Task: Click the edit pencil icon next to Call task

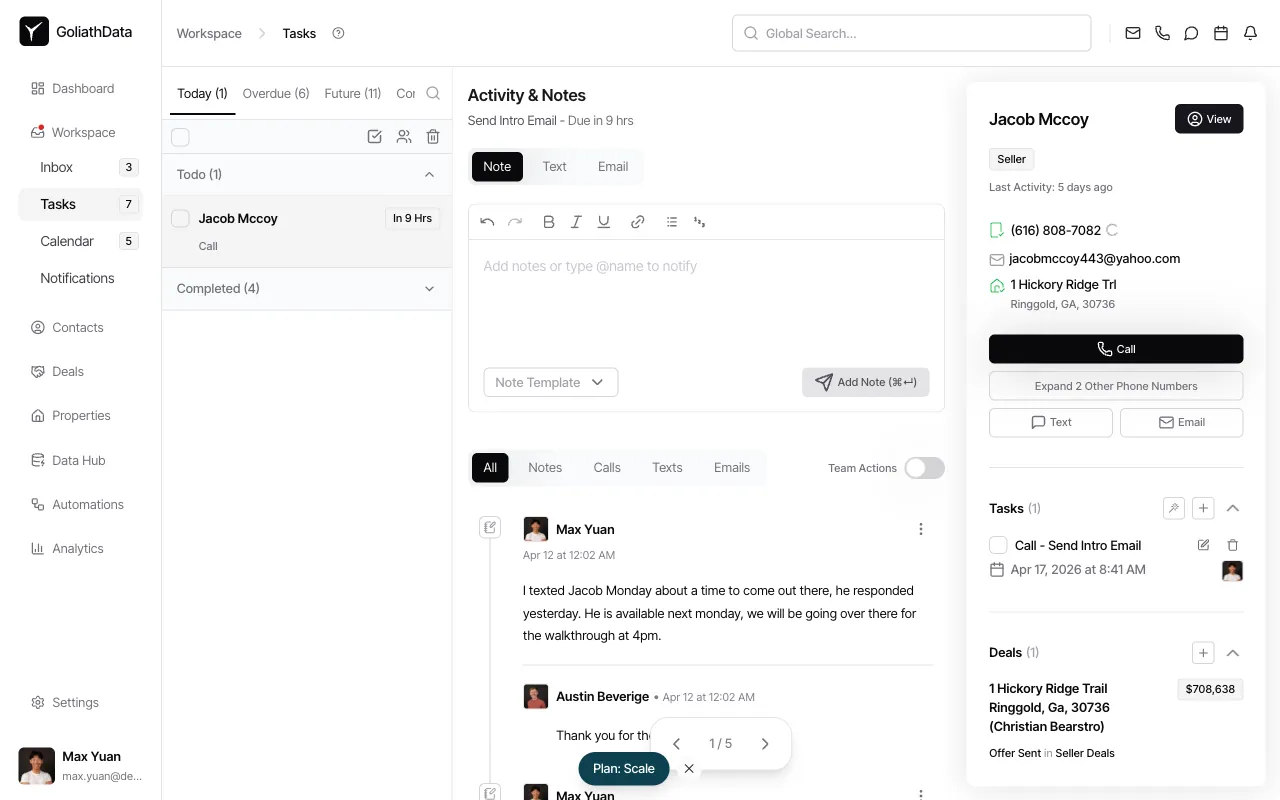Action: (1203, 545)
